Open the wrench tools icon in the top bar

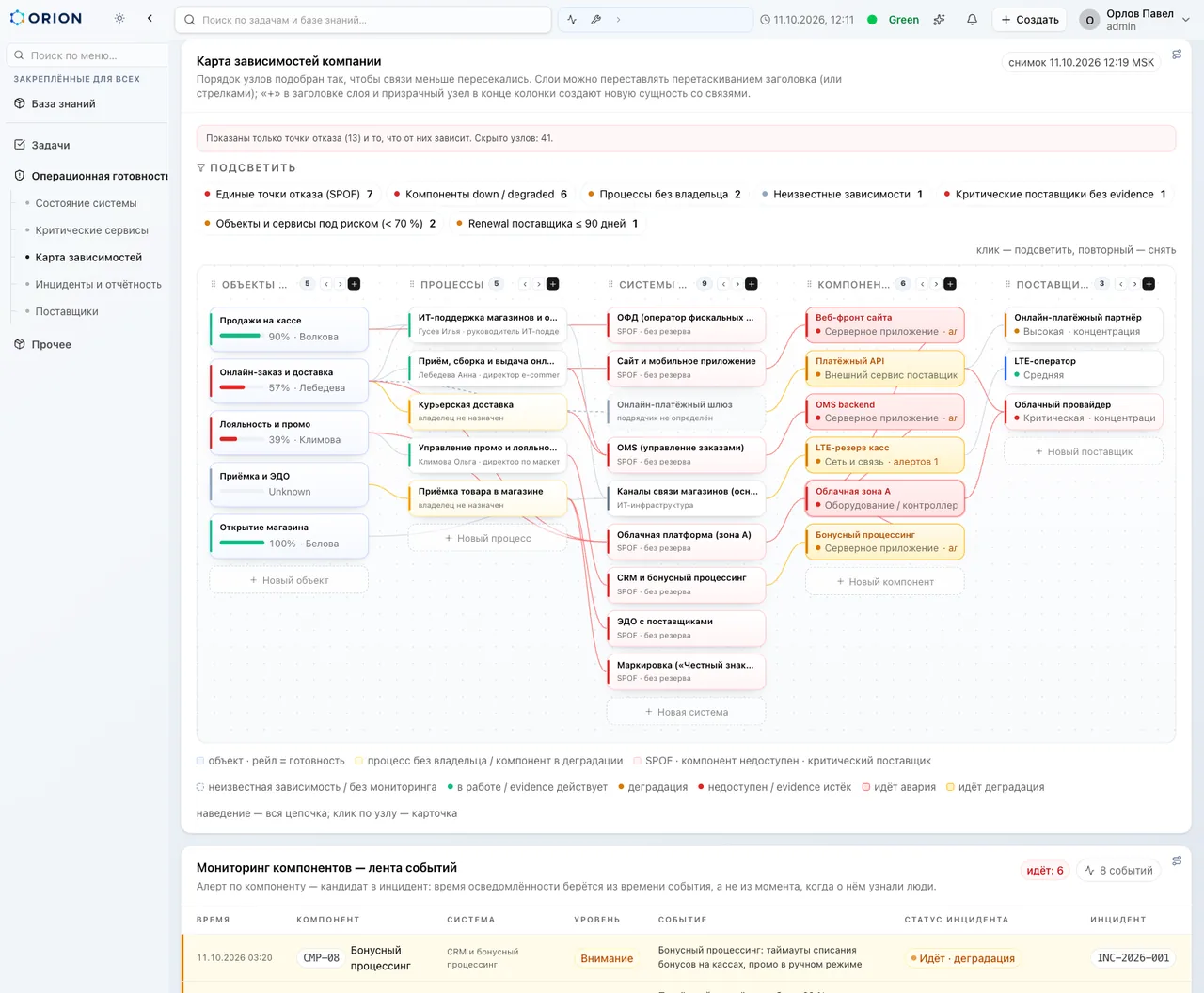coord(595,19)
